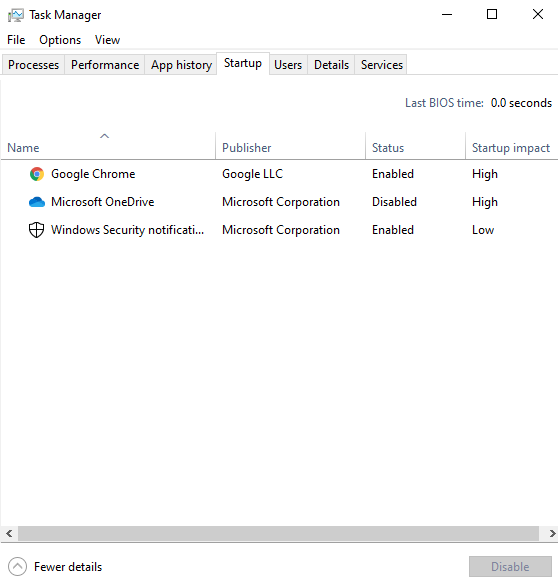Viewport: 558px width, 579px height.
Task: Click the Task Manager app icon in title bar
Action: 16,15
